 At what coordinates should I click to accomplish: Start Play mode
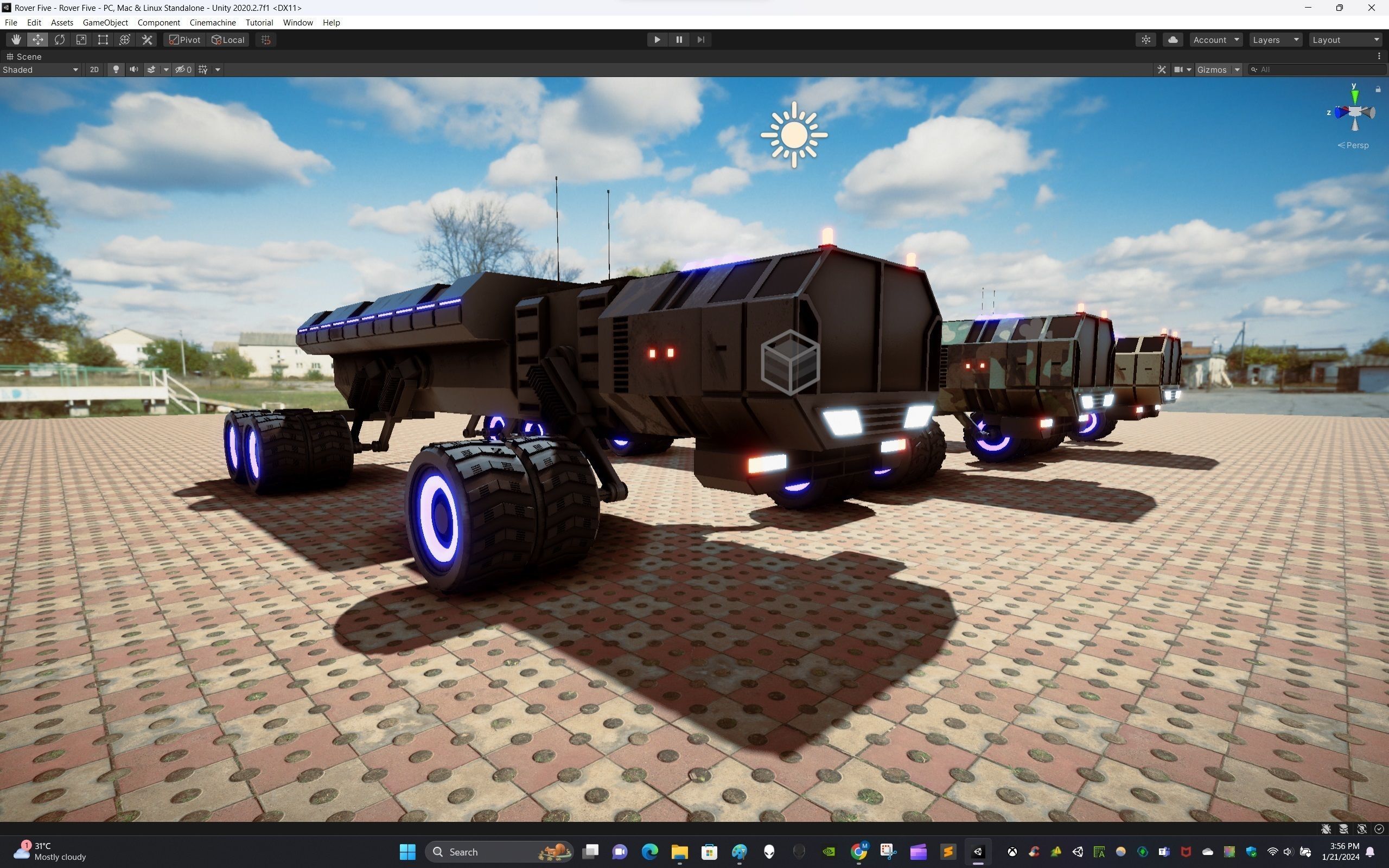(x=657, y=40)
